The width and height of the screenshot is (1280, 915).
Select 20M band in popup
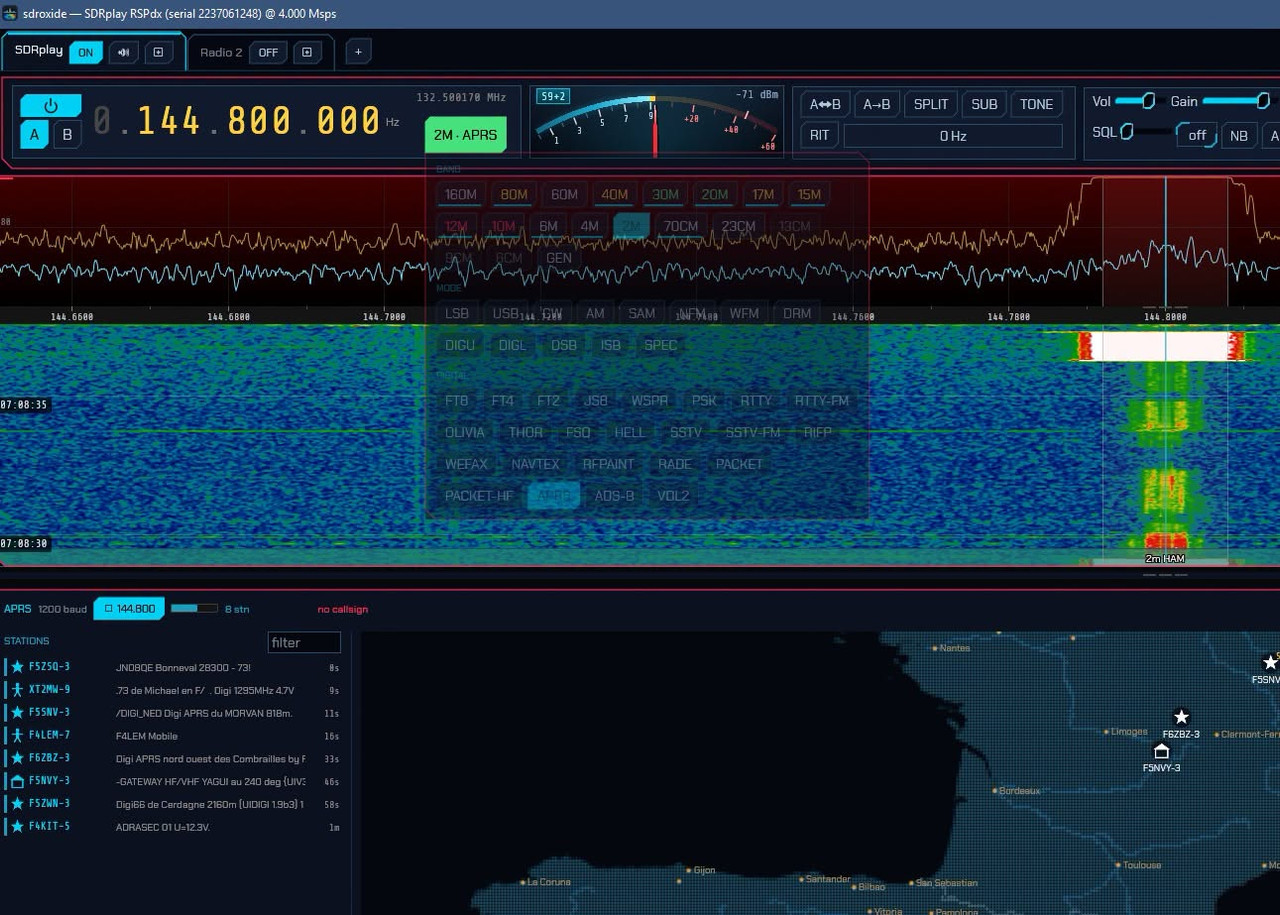714,195
